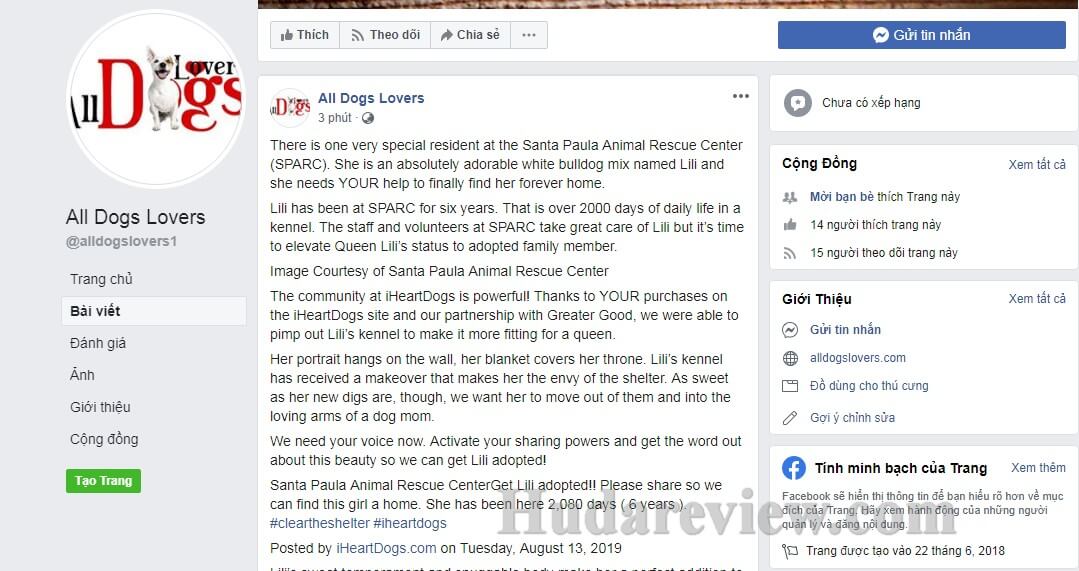The image size is (1079, 571).
Task: Open the Ảnh photos section
Action: (x=82, y=375)
